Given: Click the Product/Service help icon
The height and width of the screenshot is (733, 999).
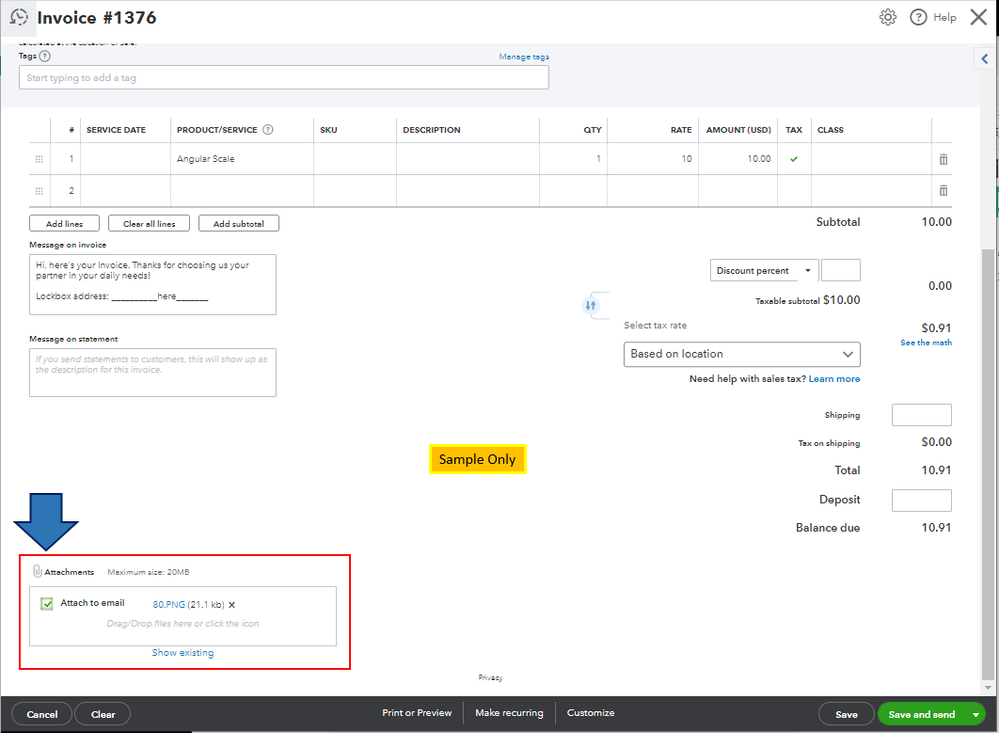Looking at the screenshot, I should tap(268, 129).
